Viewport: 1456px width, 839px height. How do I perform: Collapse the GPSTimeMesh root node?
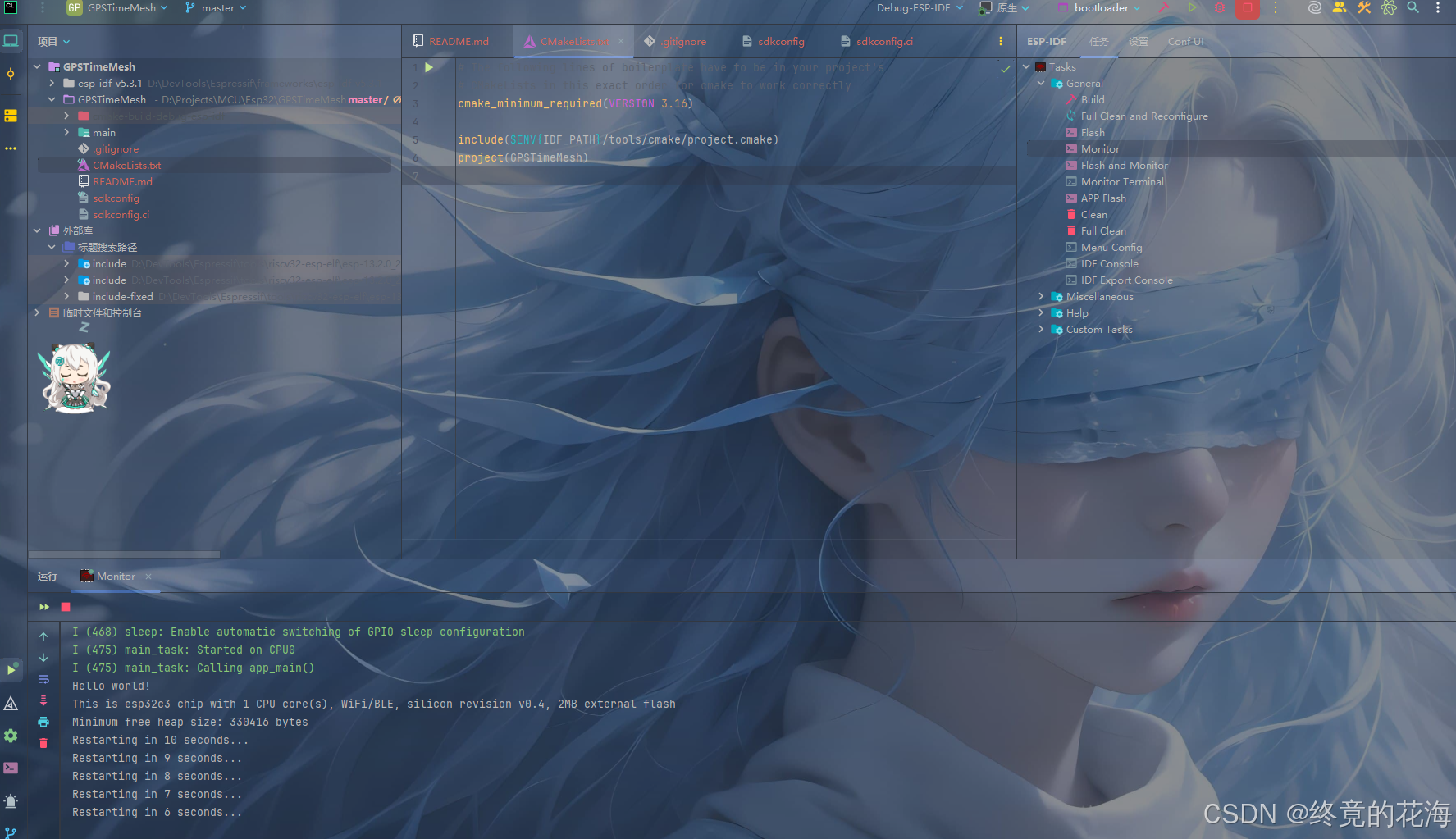pos(37,66)
